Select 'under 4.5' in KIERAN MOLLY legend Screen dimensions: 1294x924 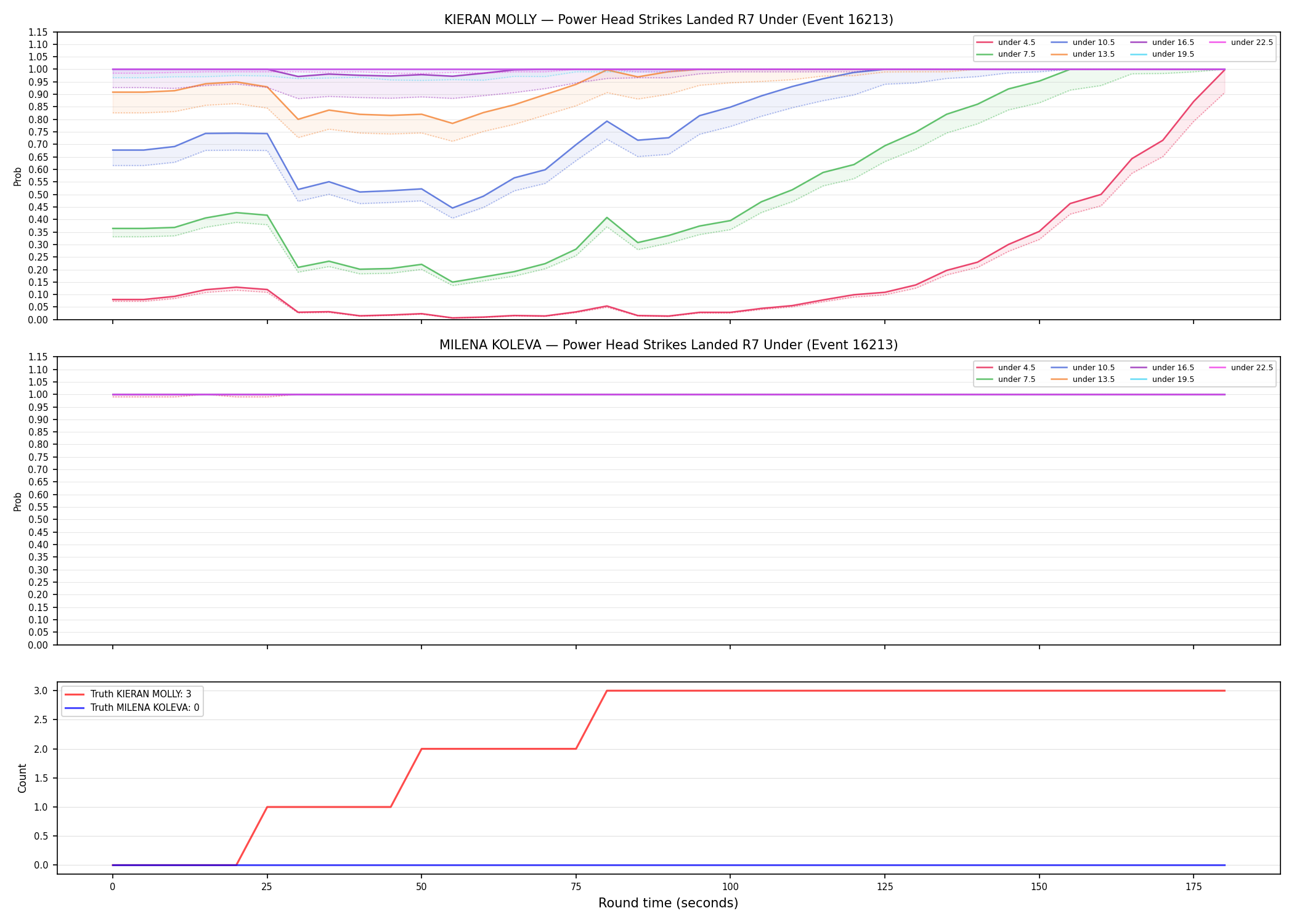(x=1006, y=43)
